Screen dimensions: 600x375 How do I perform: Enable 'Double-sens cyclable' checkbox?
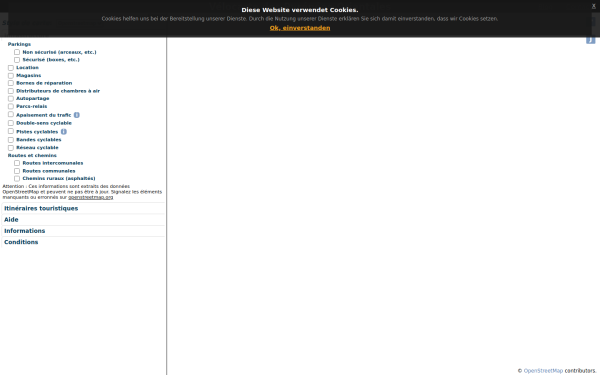[x=11, y=123]
